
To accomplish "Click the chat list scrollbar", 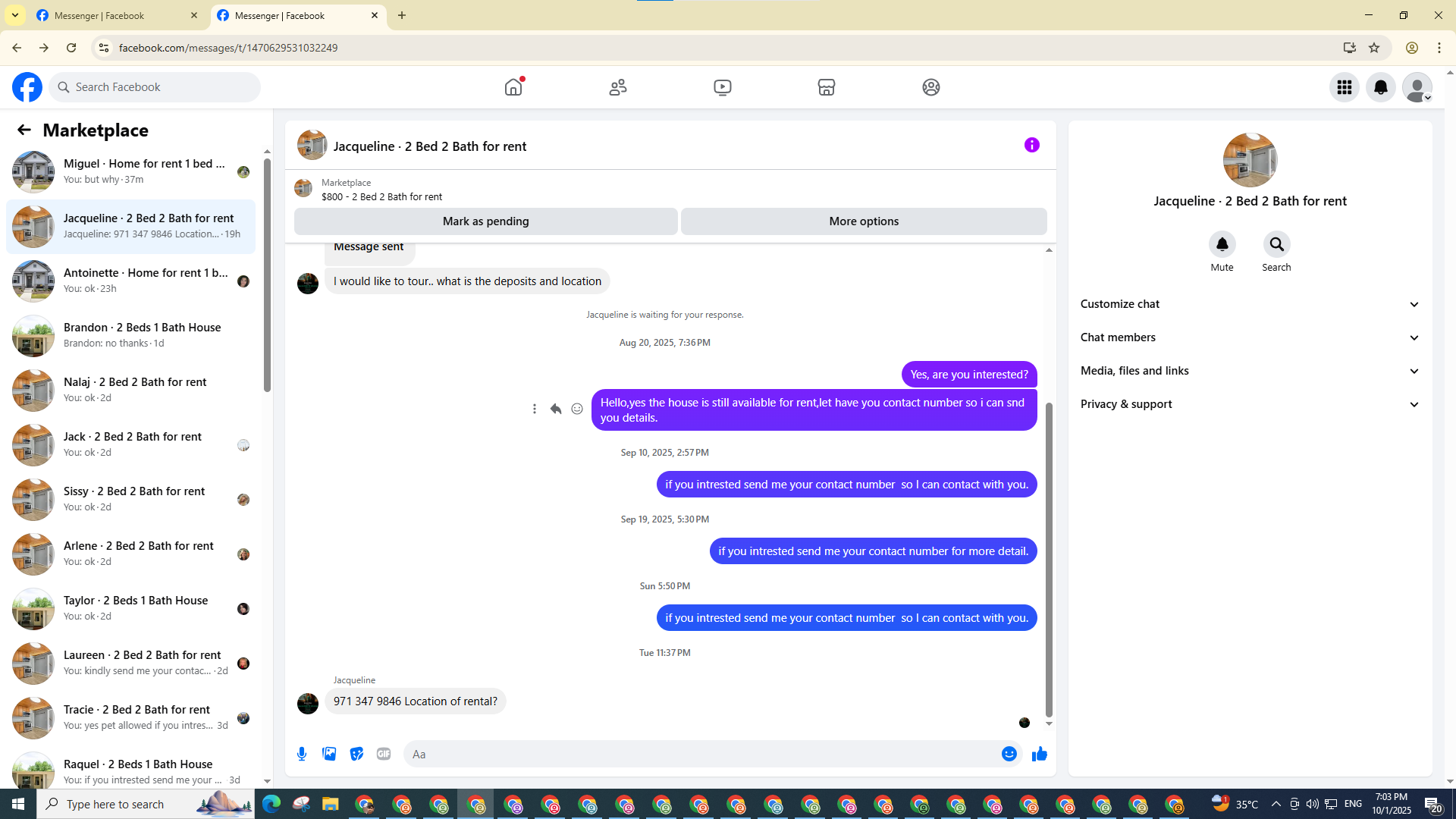I will click(267, 276).
